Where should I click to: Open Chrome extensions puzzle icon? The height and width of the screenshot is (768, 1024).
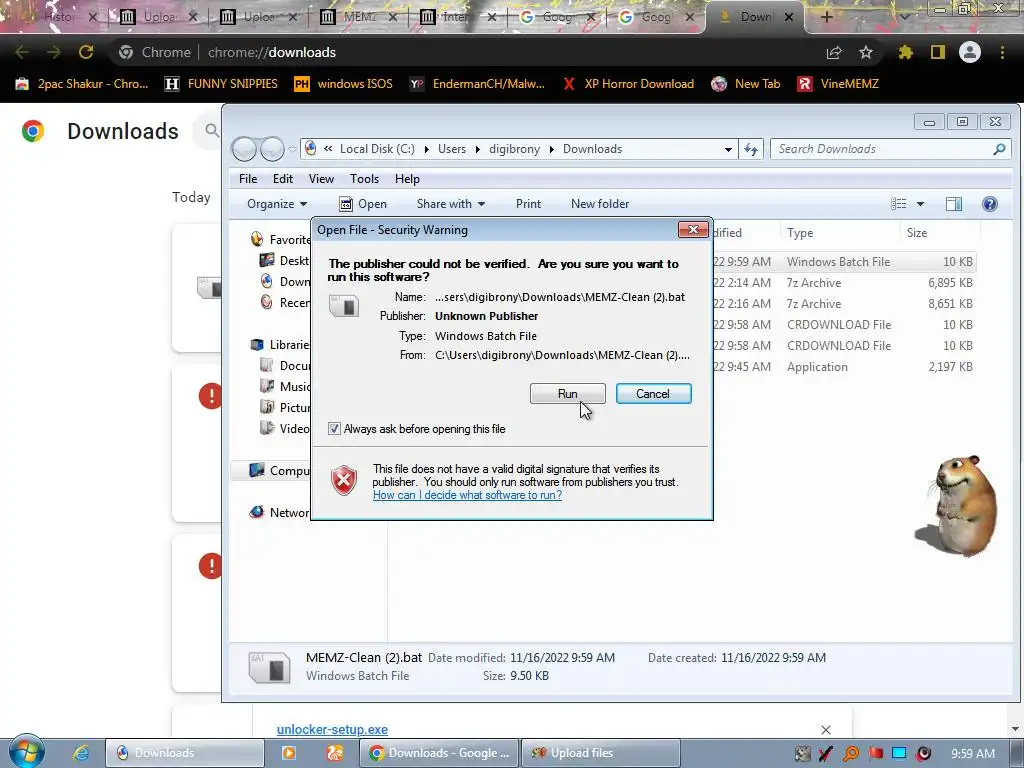pos(905,52)
